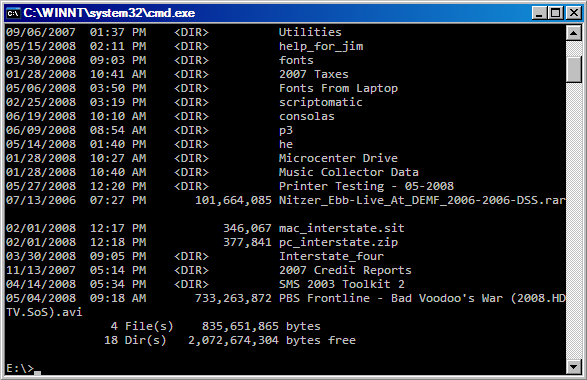Click the Interstate_four directory name

tap(331, 256)
